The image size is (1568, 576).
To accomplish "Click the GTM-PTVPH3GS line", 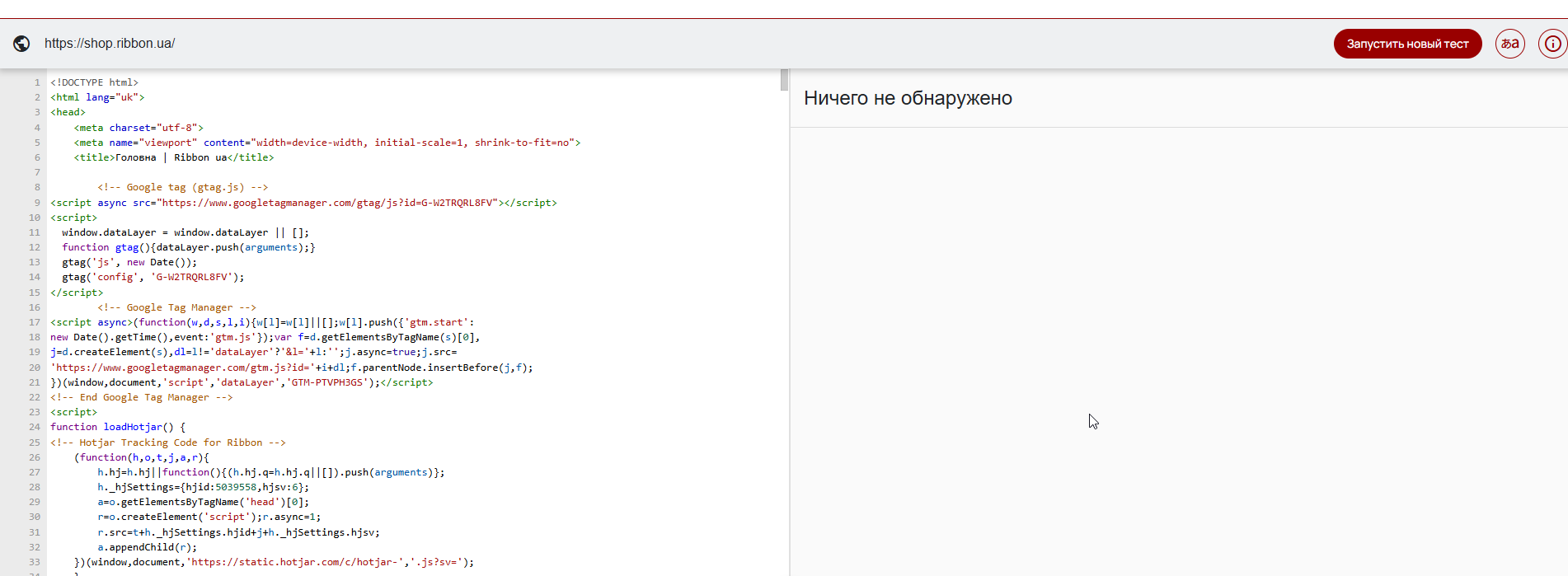I will [x=242, y=382].
